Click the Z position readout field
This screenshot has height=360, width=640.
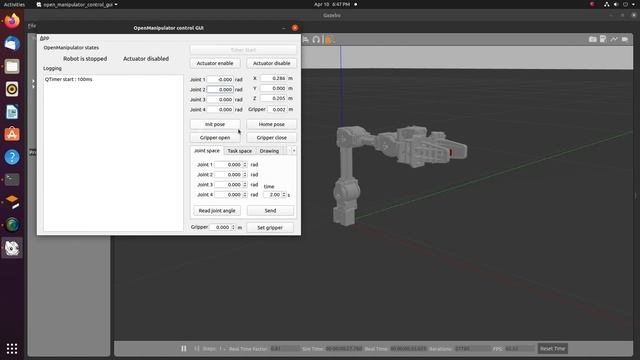(273, 98)
